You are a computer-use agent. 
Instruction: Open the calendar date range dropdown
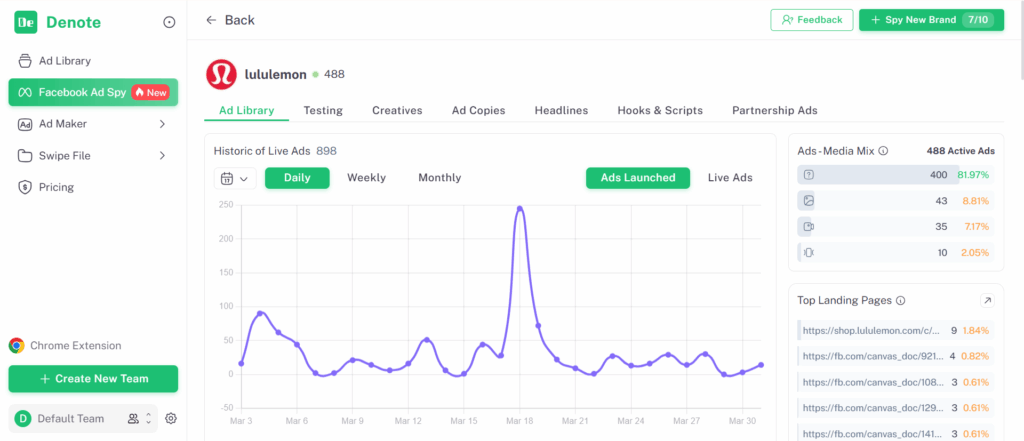(x=234, y=178)
